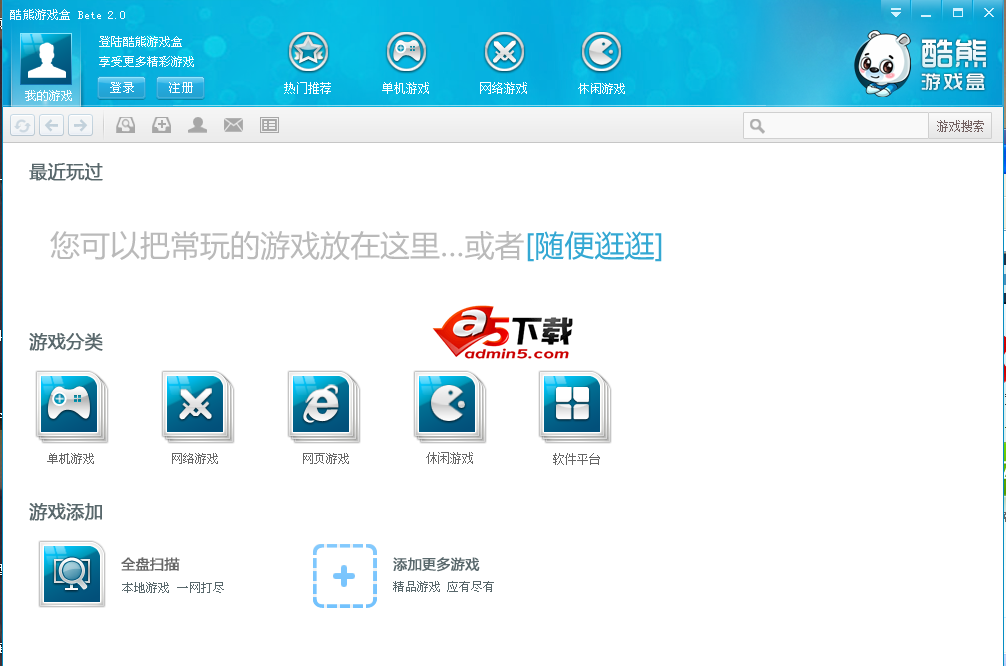Click the 添加更多游戏 title text

(x=436, y=565)
